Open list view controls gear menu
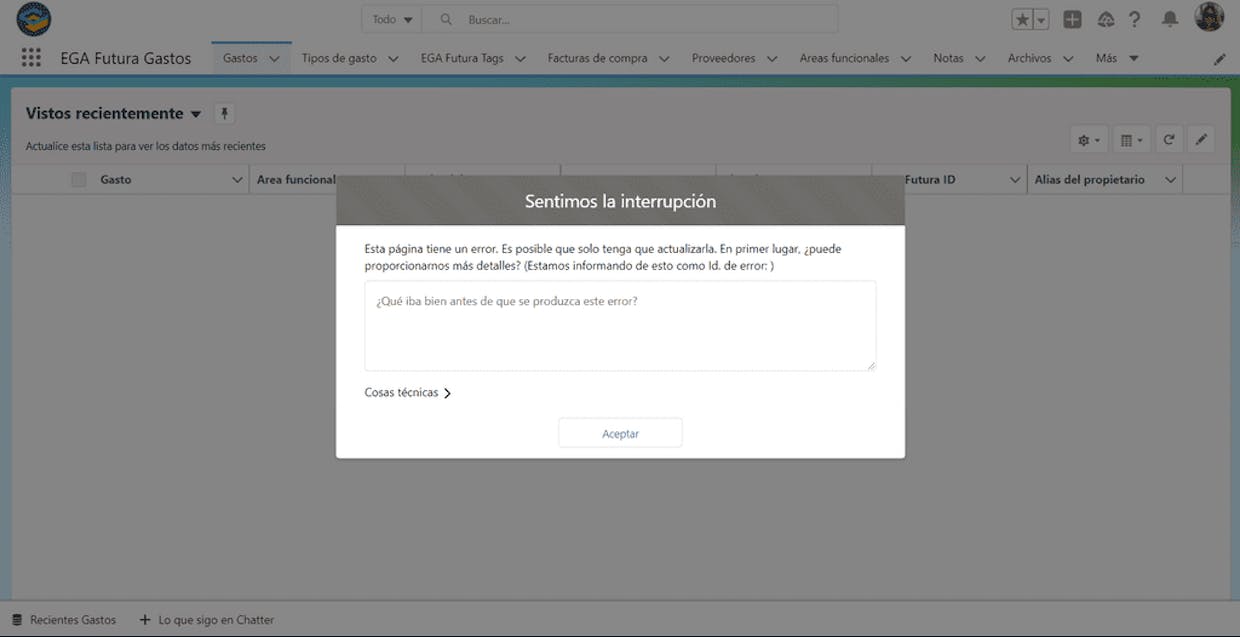This screenshot has height=637, width=1240. click(x=1089, y=141)
